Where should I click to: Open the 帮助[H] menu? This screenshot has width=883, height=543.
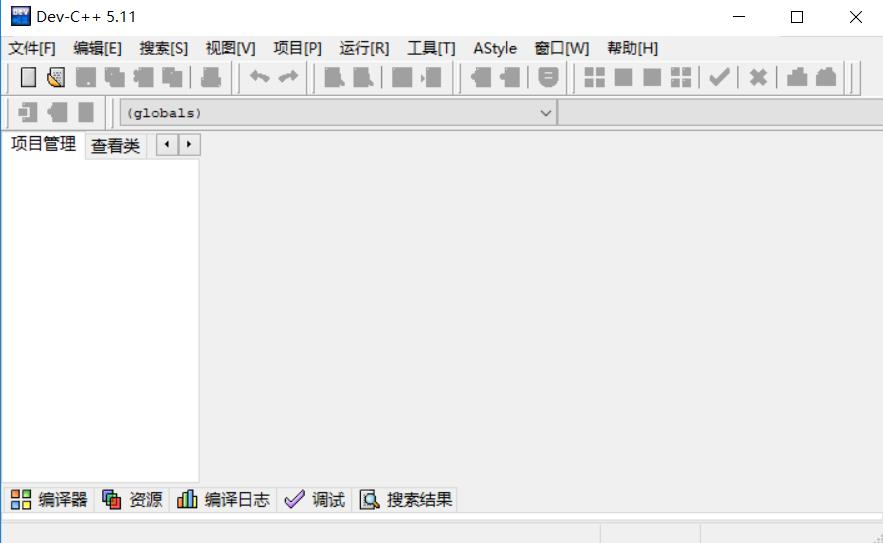(632, 48)
